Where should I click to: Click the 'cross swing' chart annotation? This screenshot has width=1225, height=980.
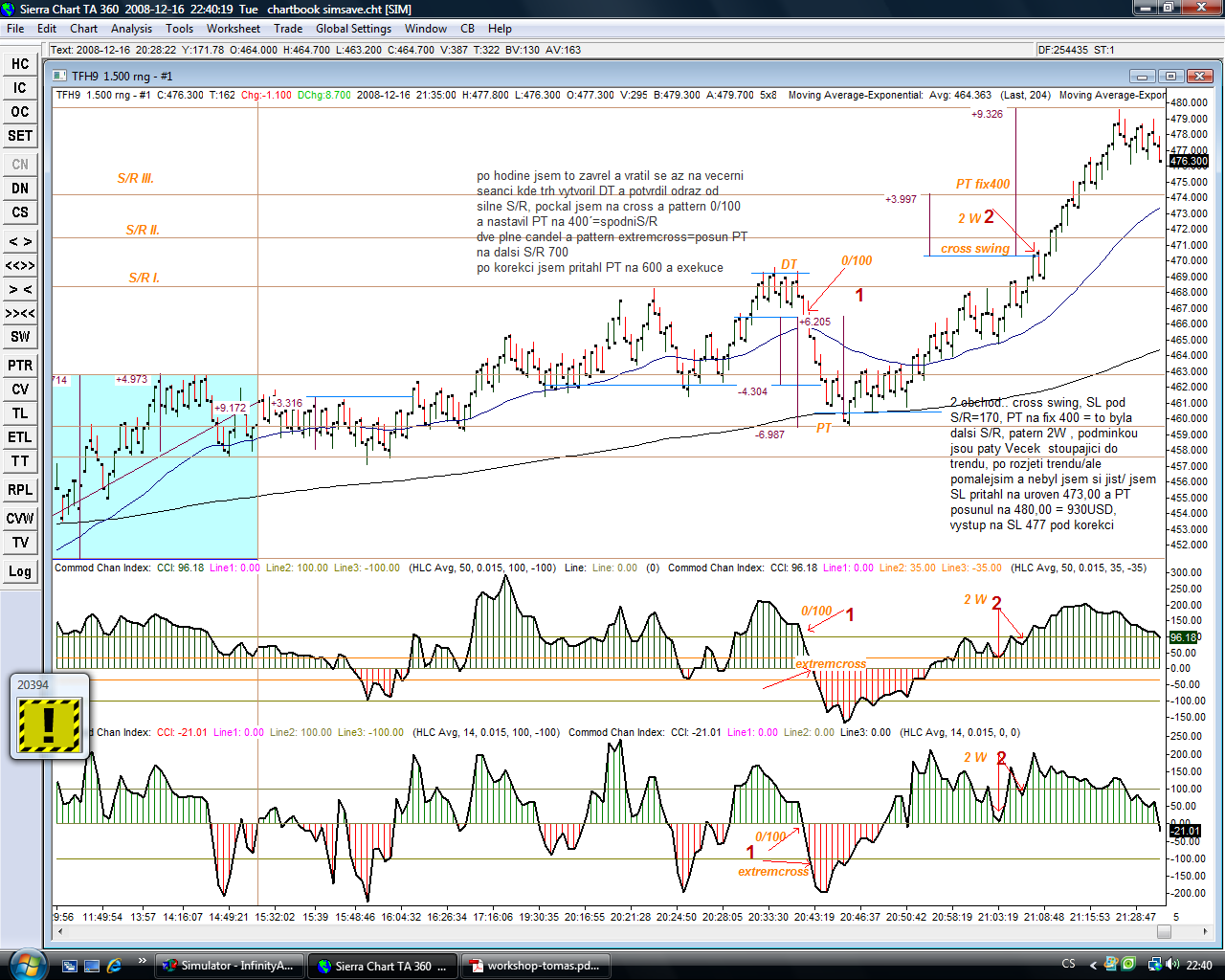975,248
